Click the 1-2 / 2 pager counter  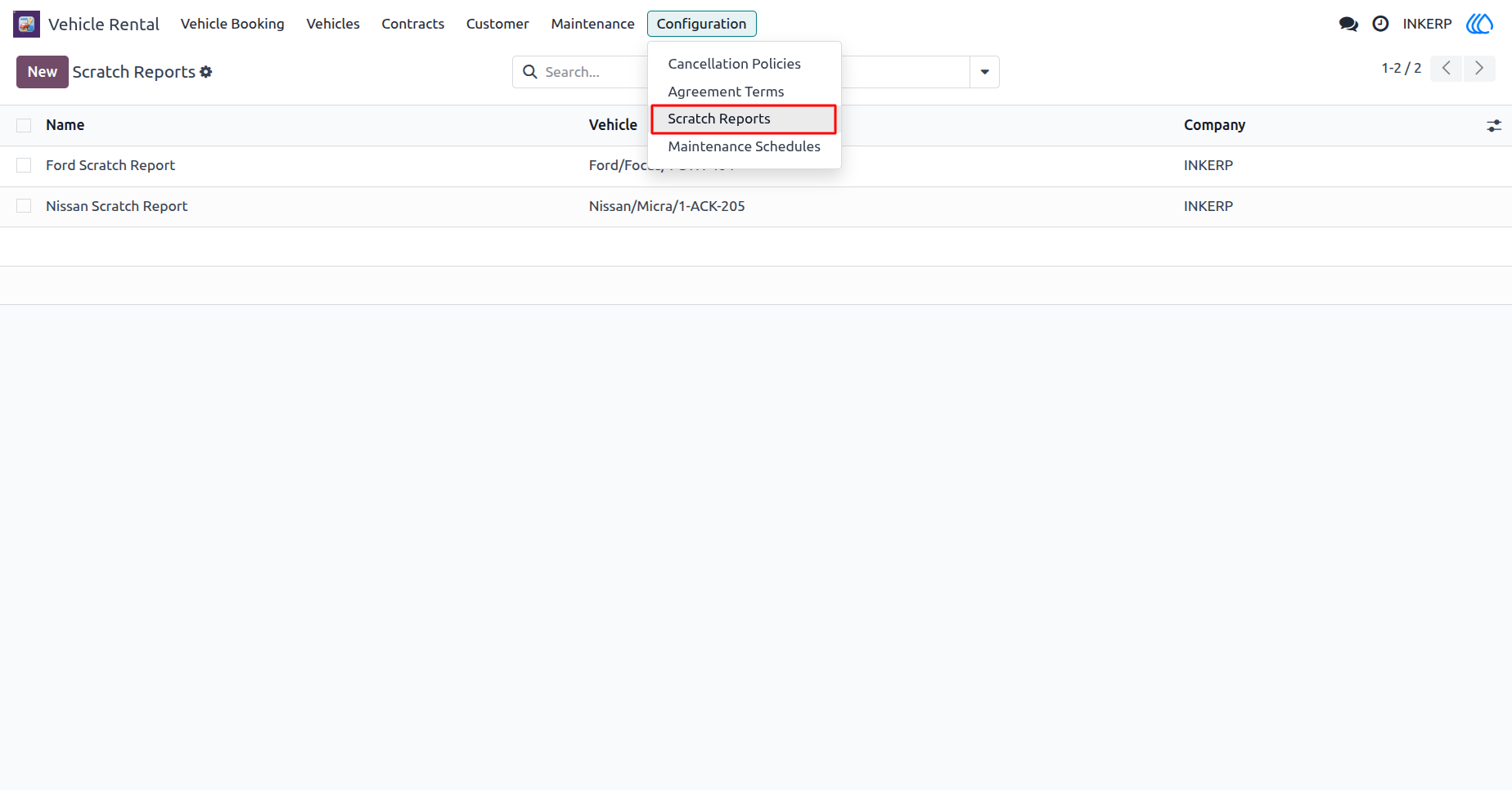pos(1401,68)
